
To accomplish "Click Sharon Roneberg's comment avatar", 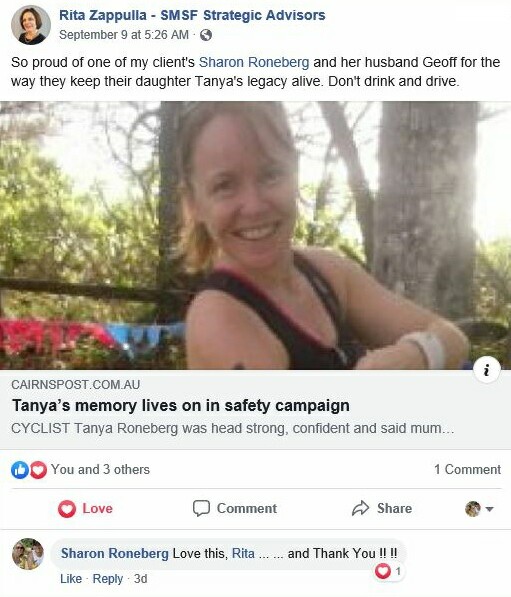I will 28,554.
